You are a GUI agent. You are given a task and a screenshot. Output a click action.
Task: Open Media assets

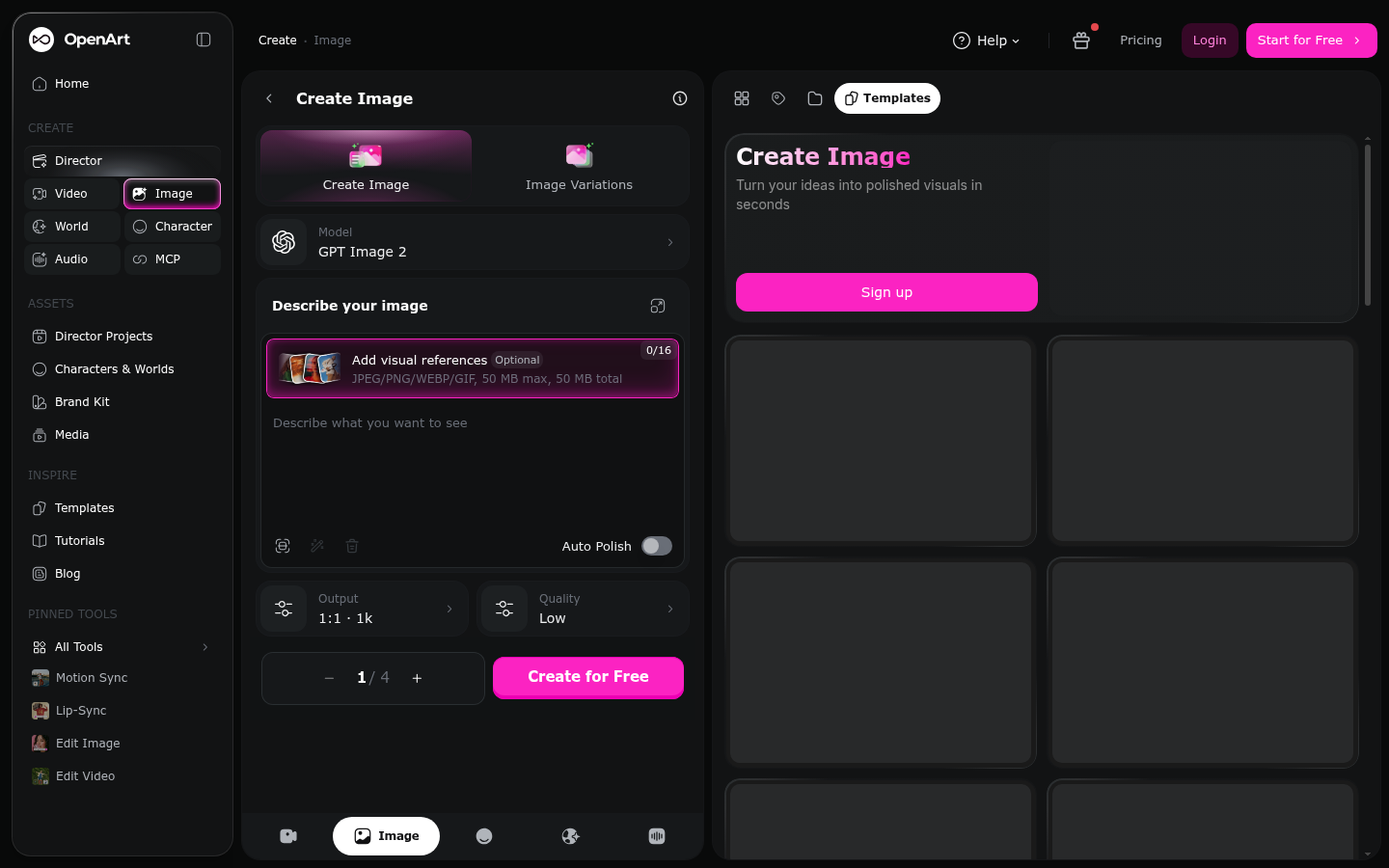[123, 435]
